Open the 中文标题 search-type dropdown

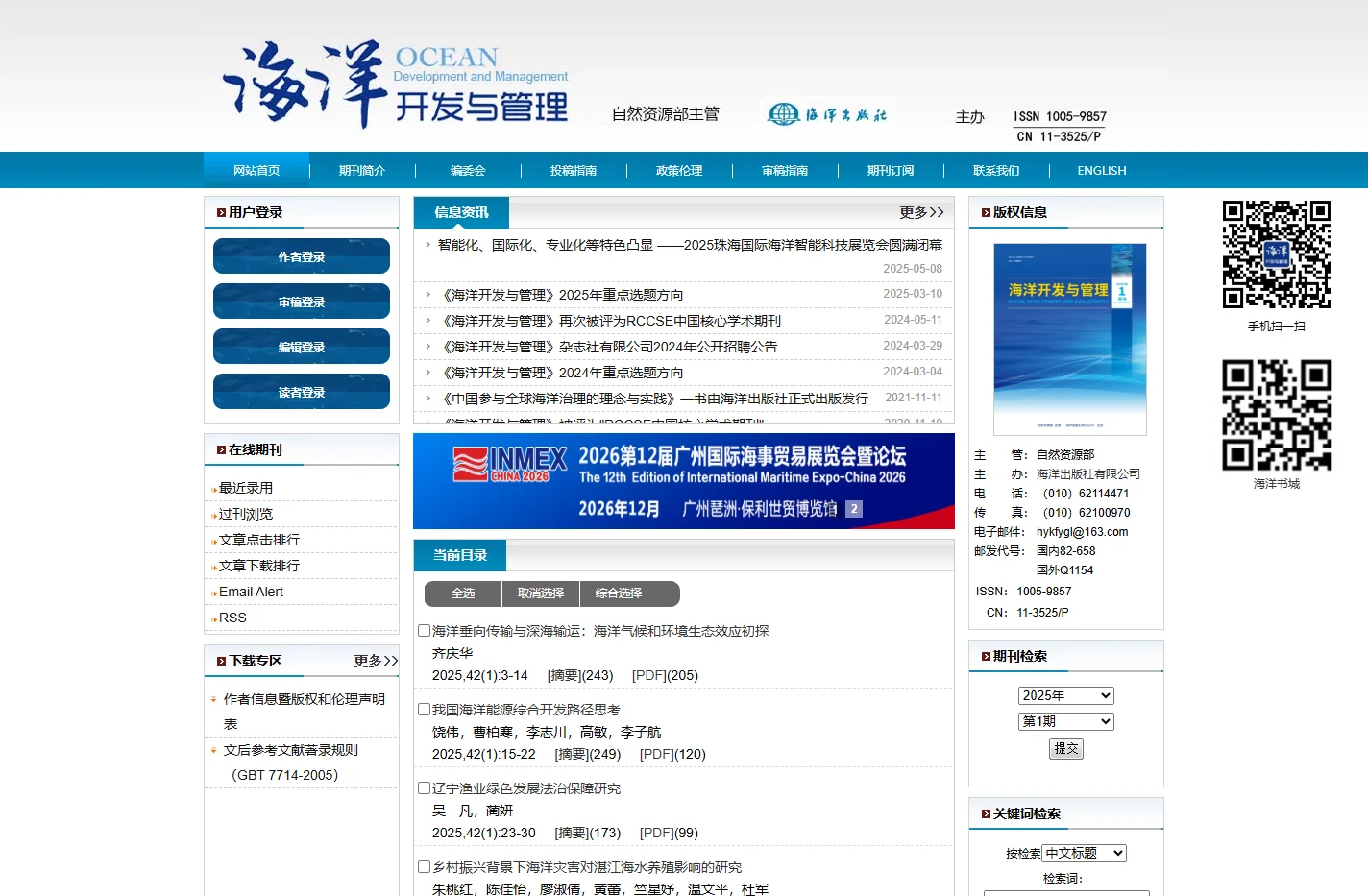tap(1085, 853)
